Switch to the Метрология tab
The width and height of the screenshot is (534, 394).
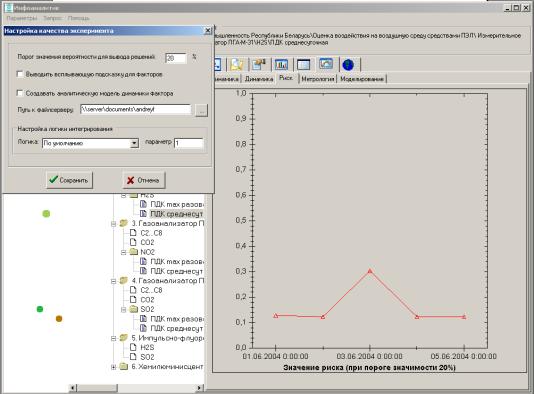point(317,79)
